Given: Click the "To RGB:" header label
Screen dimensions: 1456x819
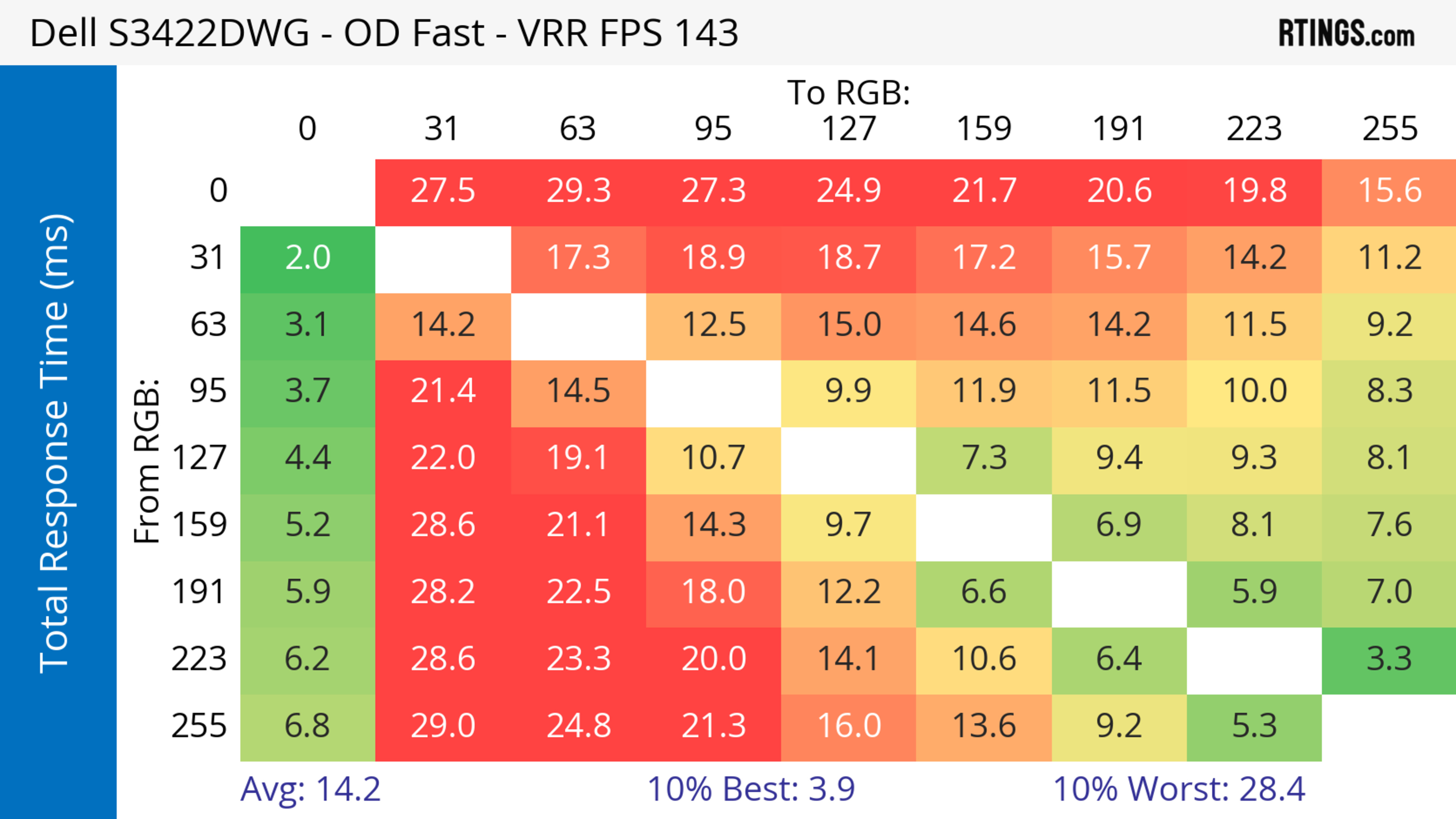Looking at the screenshot, I should pos(849,92).
